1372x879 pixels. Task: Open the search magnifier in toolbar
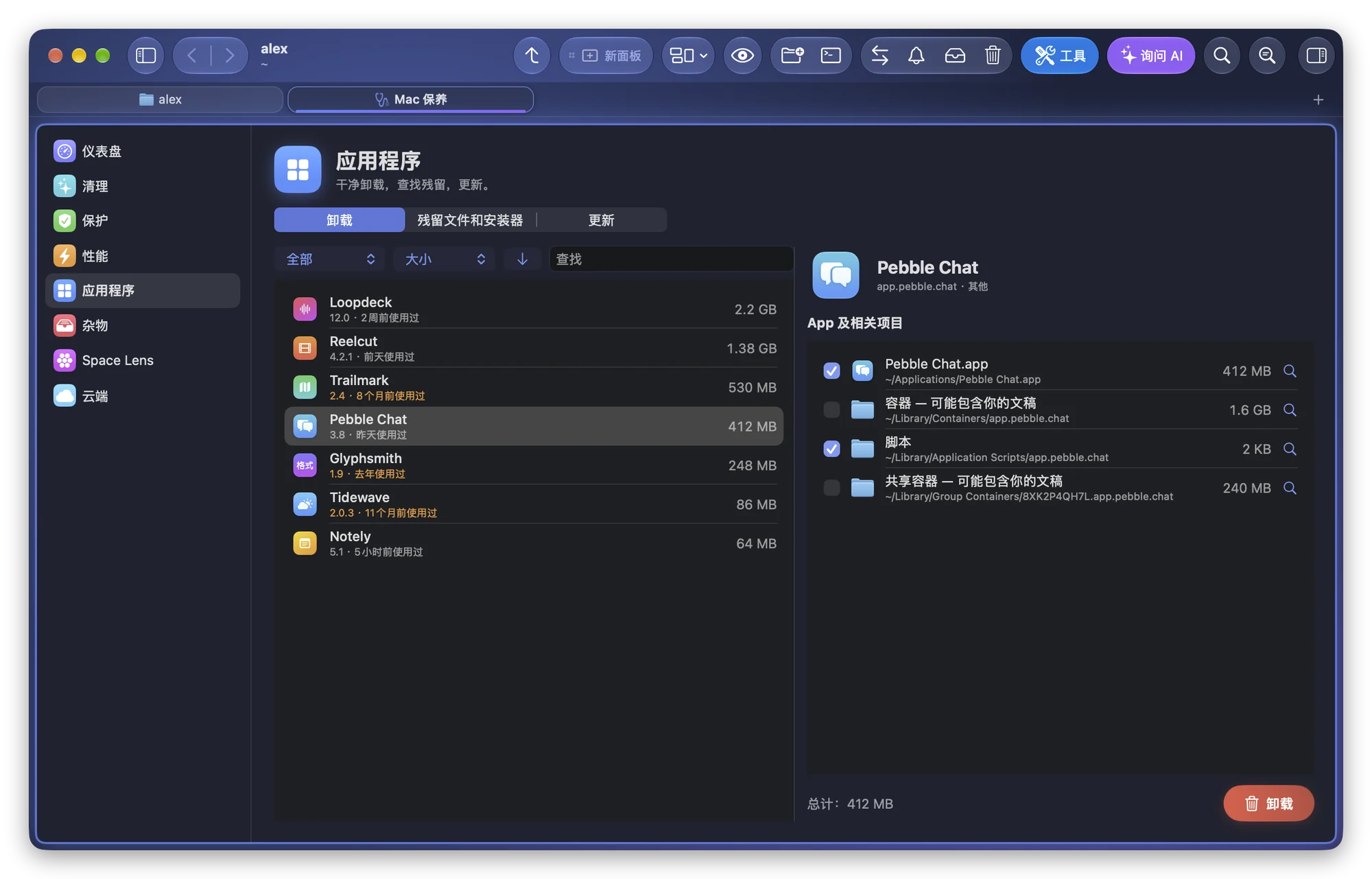(x=1222, y=56)
